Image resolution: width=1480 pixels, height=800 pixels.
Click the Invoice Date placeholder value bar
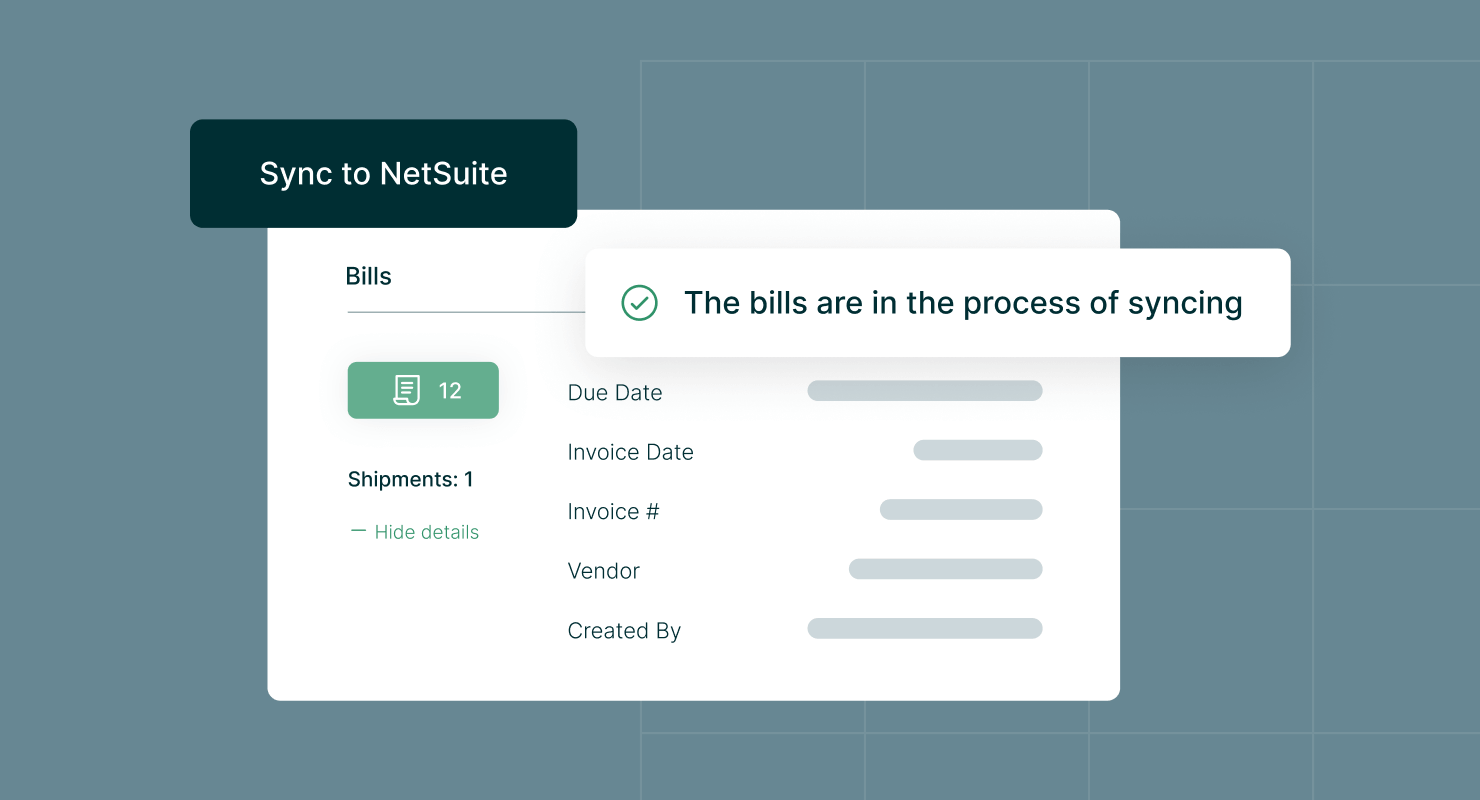pos(977,450)
